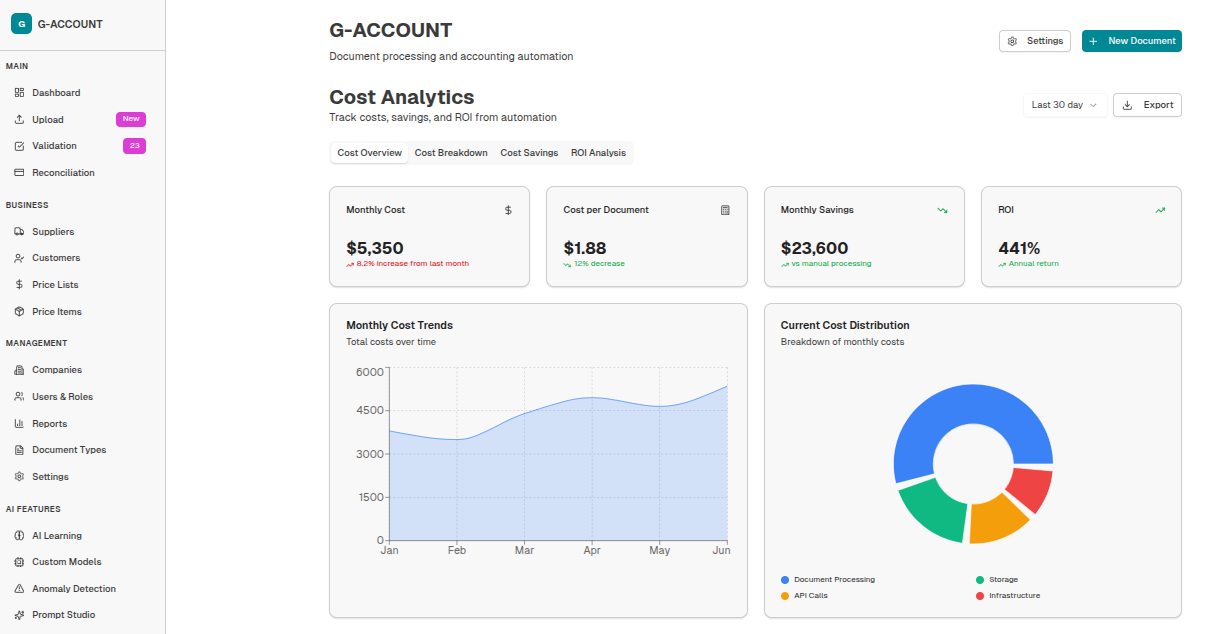1220x634 pixels.
Task: Select the Reconciliation icon
Action: point(18,172)
